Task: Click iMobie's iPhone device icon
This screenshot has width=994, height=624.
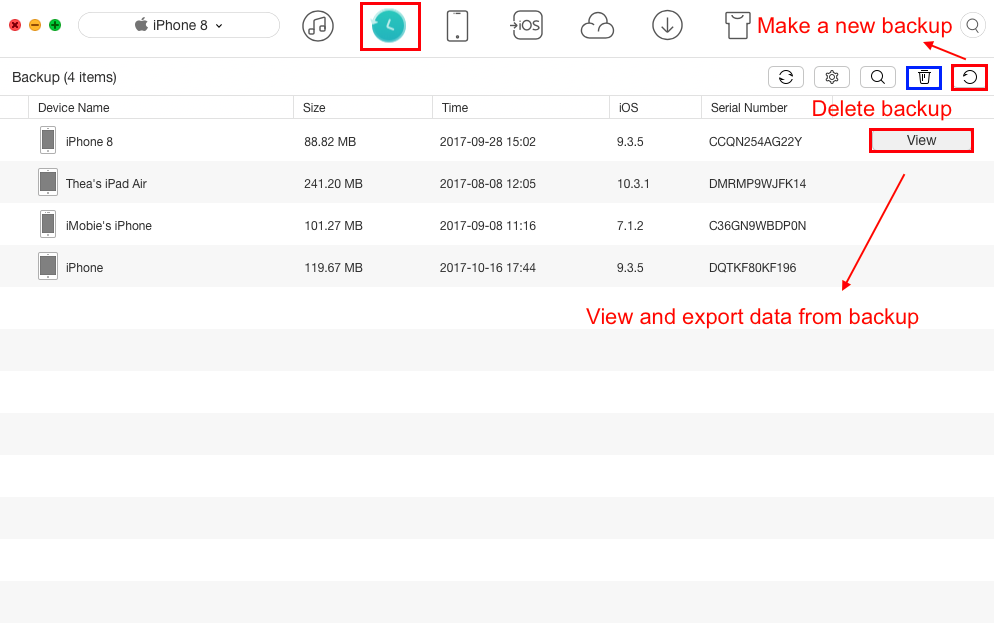Action: 48,224
